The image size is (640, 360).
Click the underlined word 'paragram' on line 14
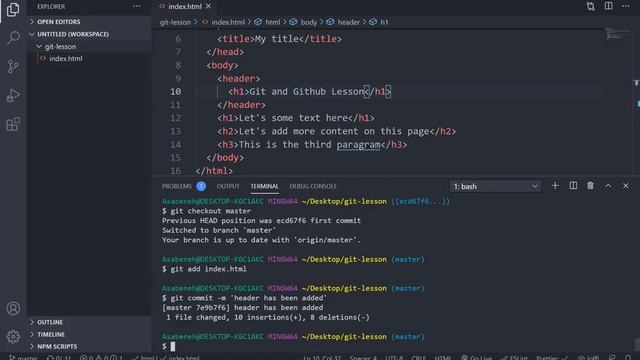coord(358,144)
